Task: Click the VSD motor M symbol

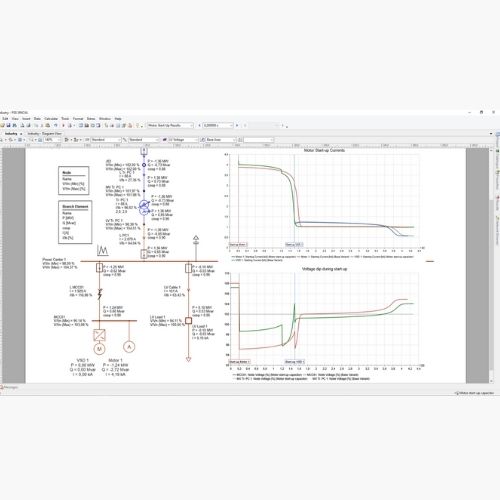Action: point(99,349)
